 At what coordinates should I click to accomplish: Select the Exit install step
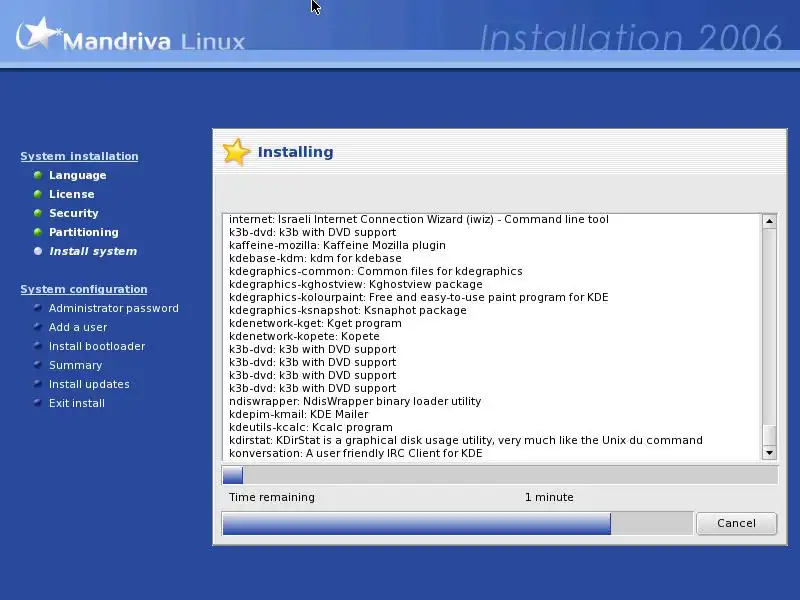click(77, 403)
